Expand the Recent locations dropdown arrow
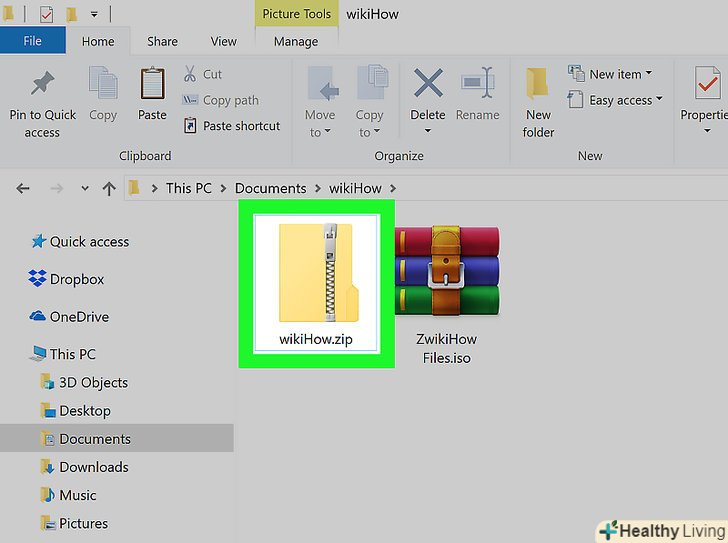 pyautogui.click(x=84, y=188)
